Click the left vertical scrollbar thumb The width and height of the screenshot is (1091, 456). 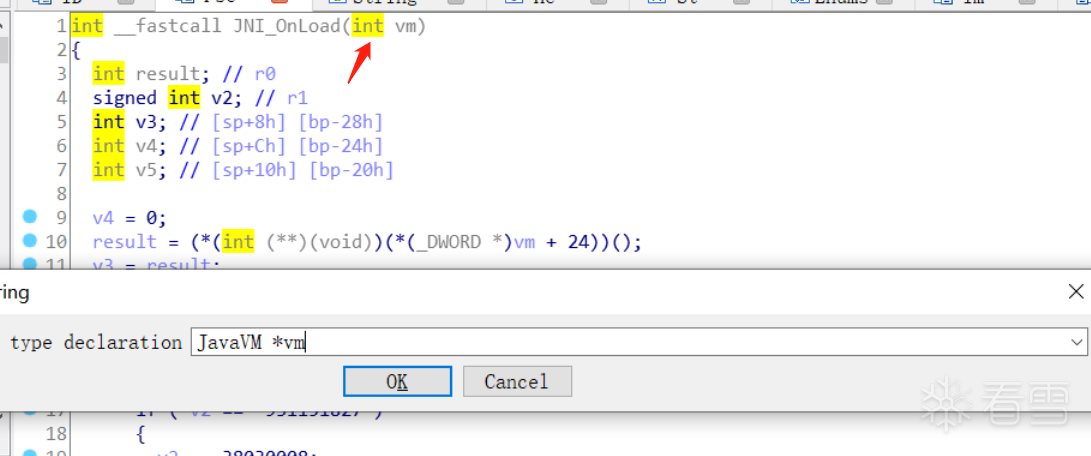coord(3,50)
